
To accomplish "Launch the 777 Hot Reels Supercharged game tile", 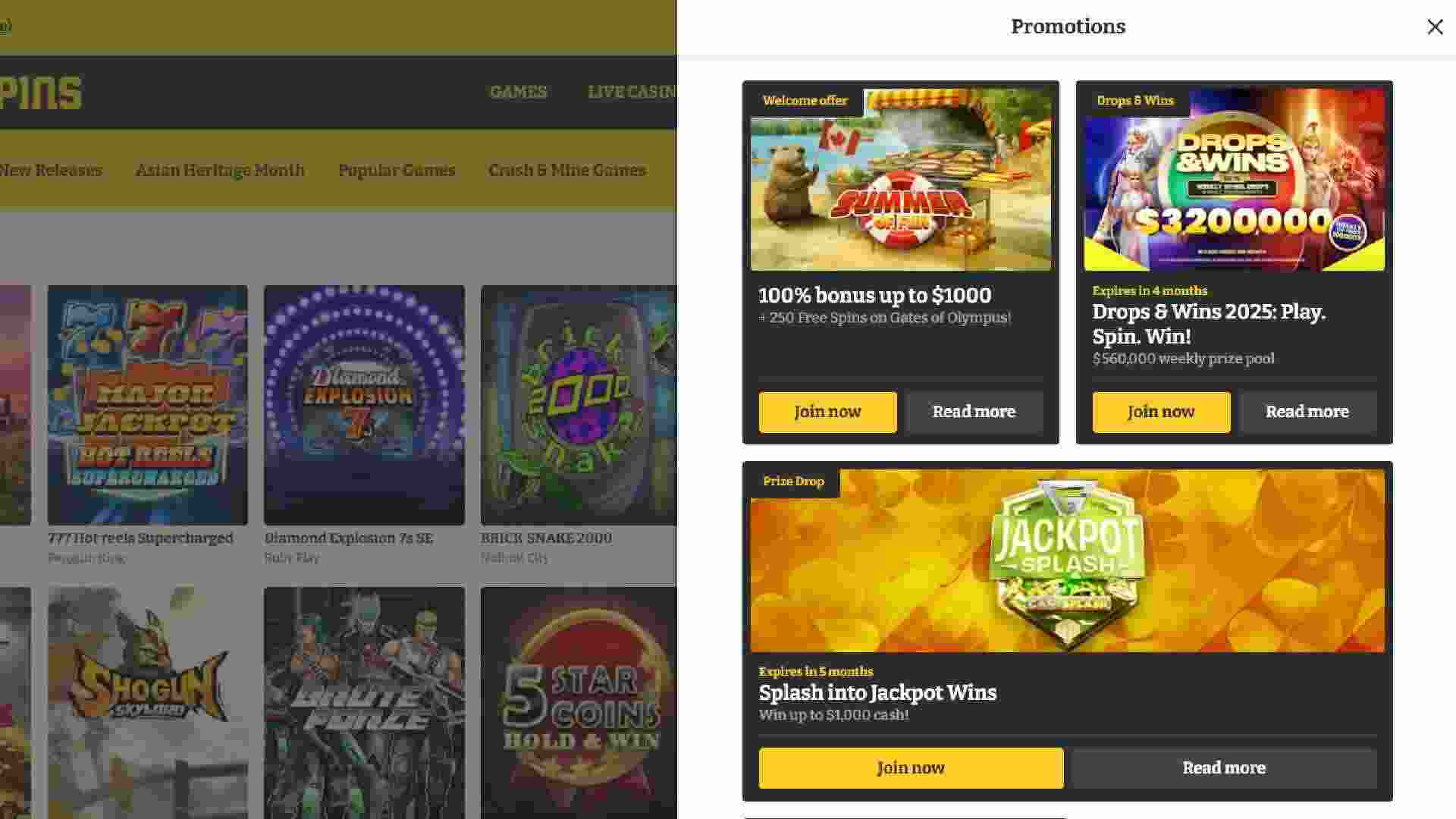I will tap(147, 405).
